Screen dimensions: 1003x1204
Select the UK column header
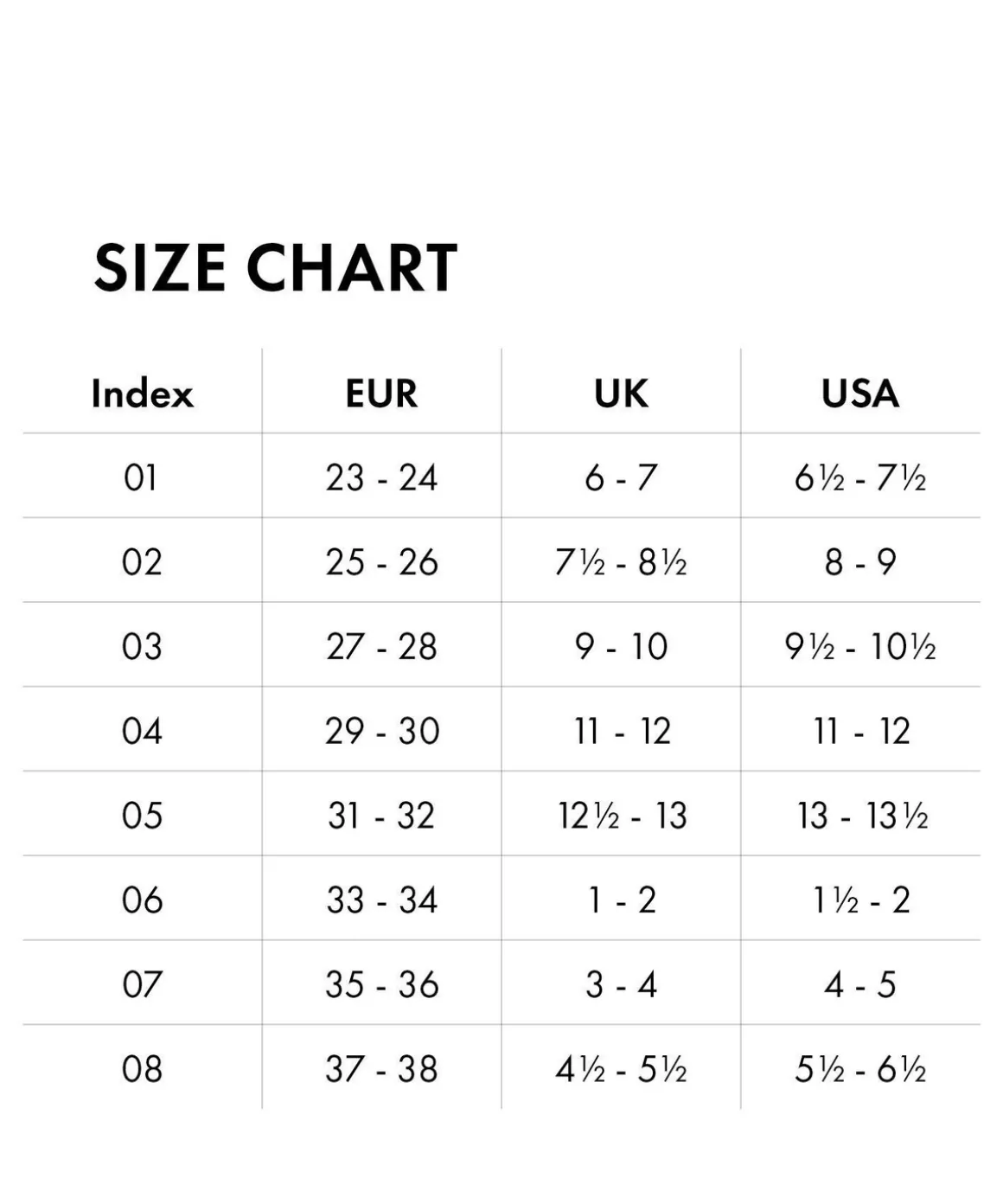(621, 394)
